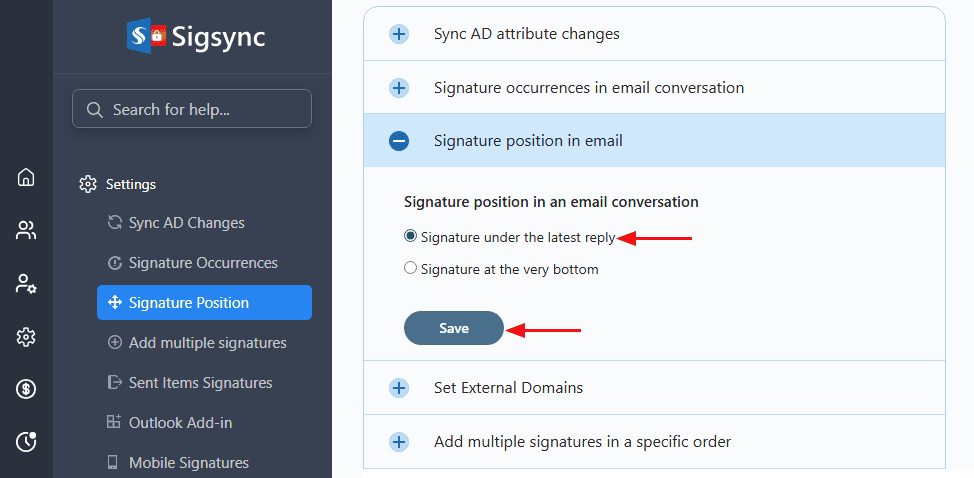Open 'Sync AD Changes' sidebar item

(x=186, y=223)
